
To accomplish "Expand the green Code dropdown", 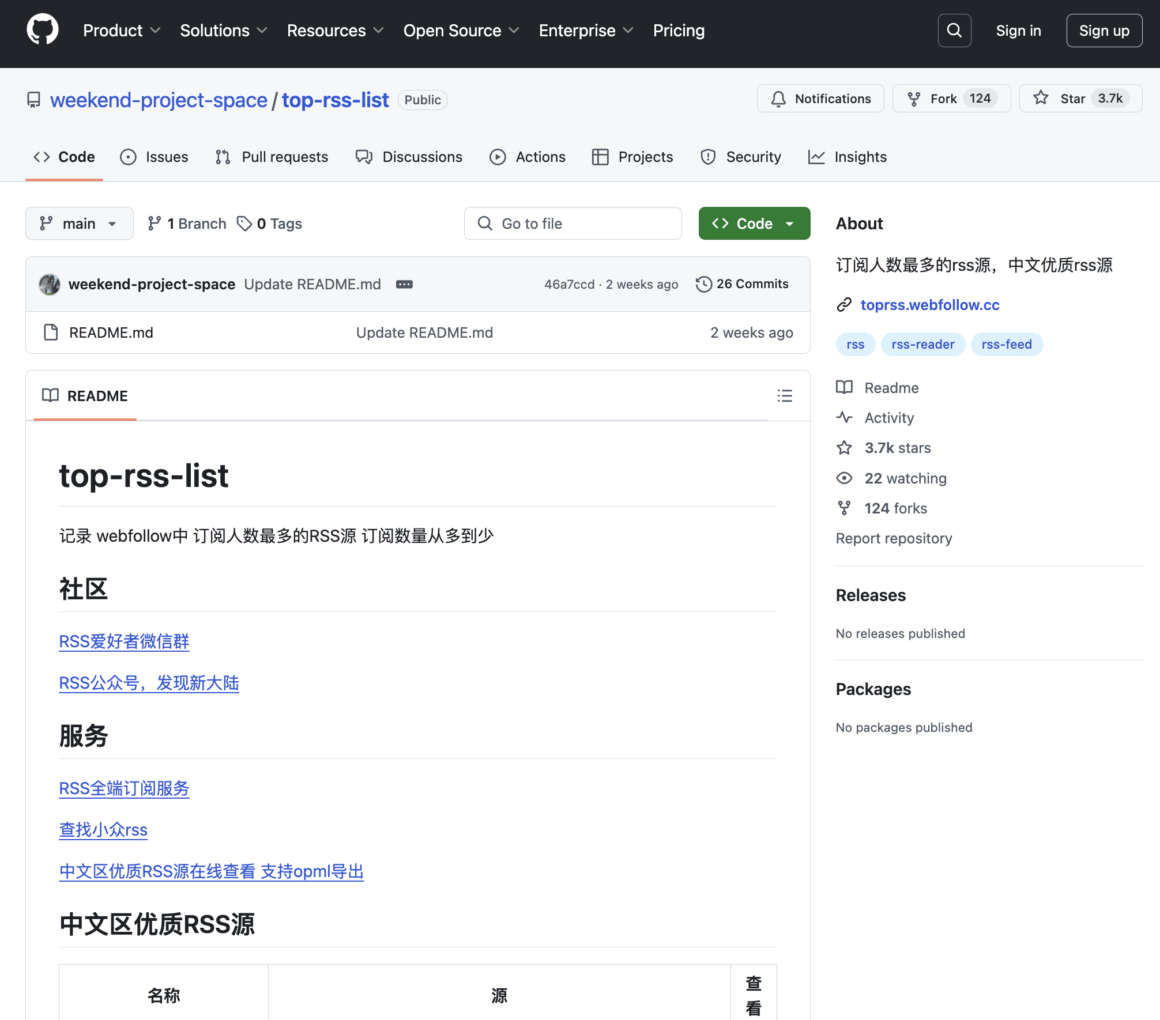I will [754, 223].
